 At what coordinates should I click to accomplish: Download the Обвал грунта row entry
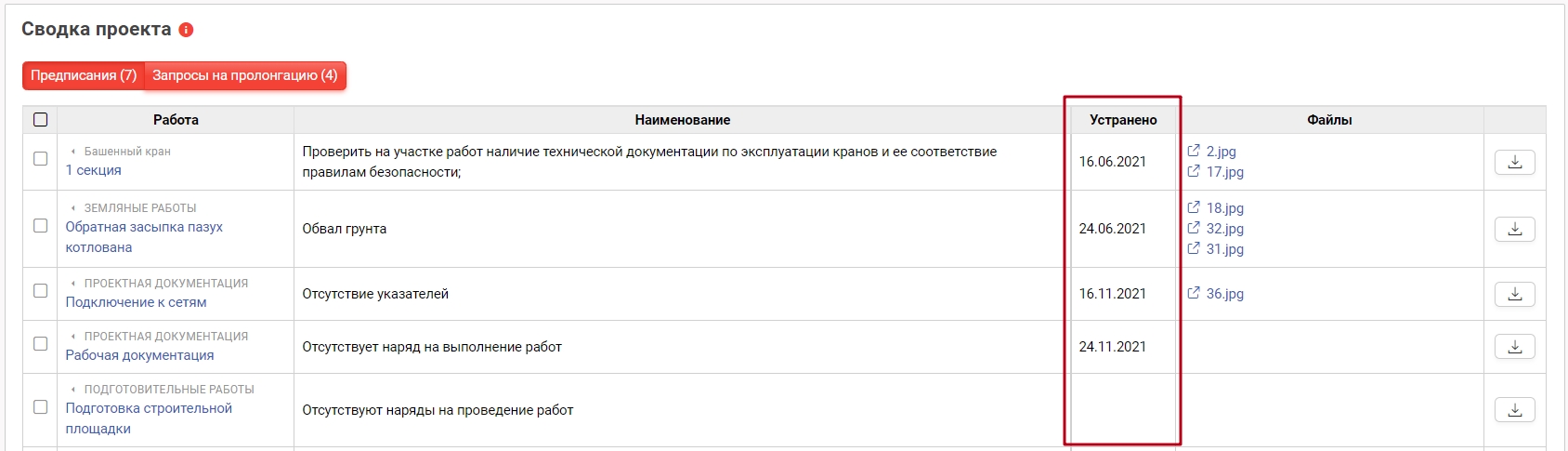tap(1514, 229)
